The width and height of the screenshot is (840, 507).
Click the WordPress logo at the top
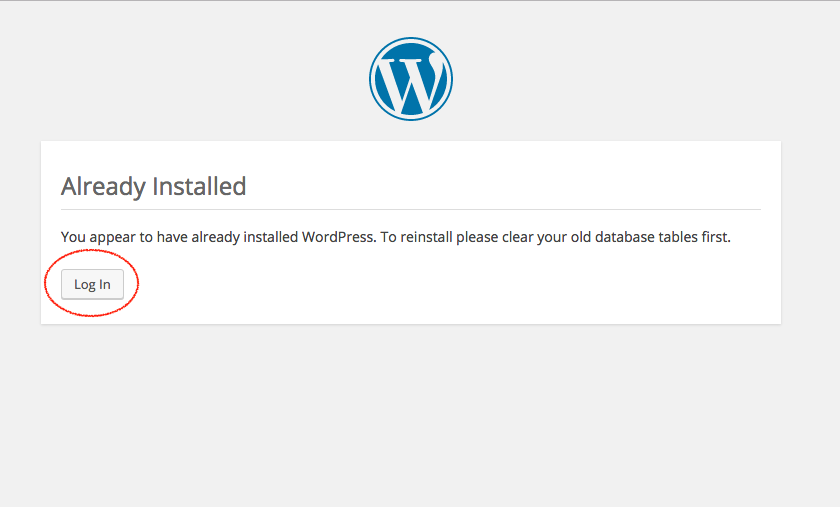[410, 79]
